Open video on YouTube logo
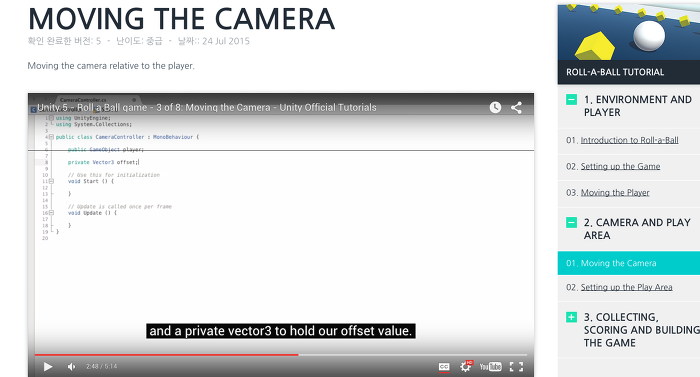Image resolution: width=700 pixels, height=377 pixels. pyautogui.click(x=491, y=367)
